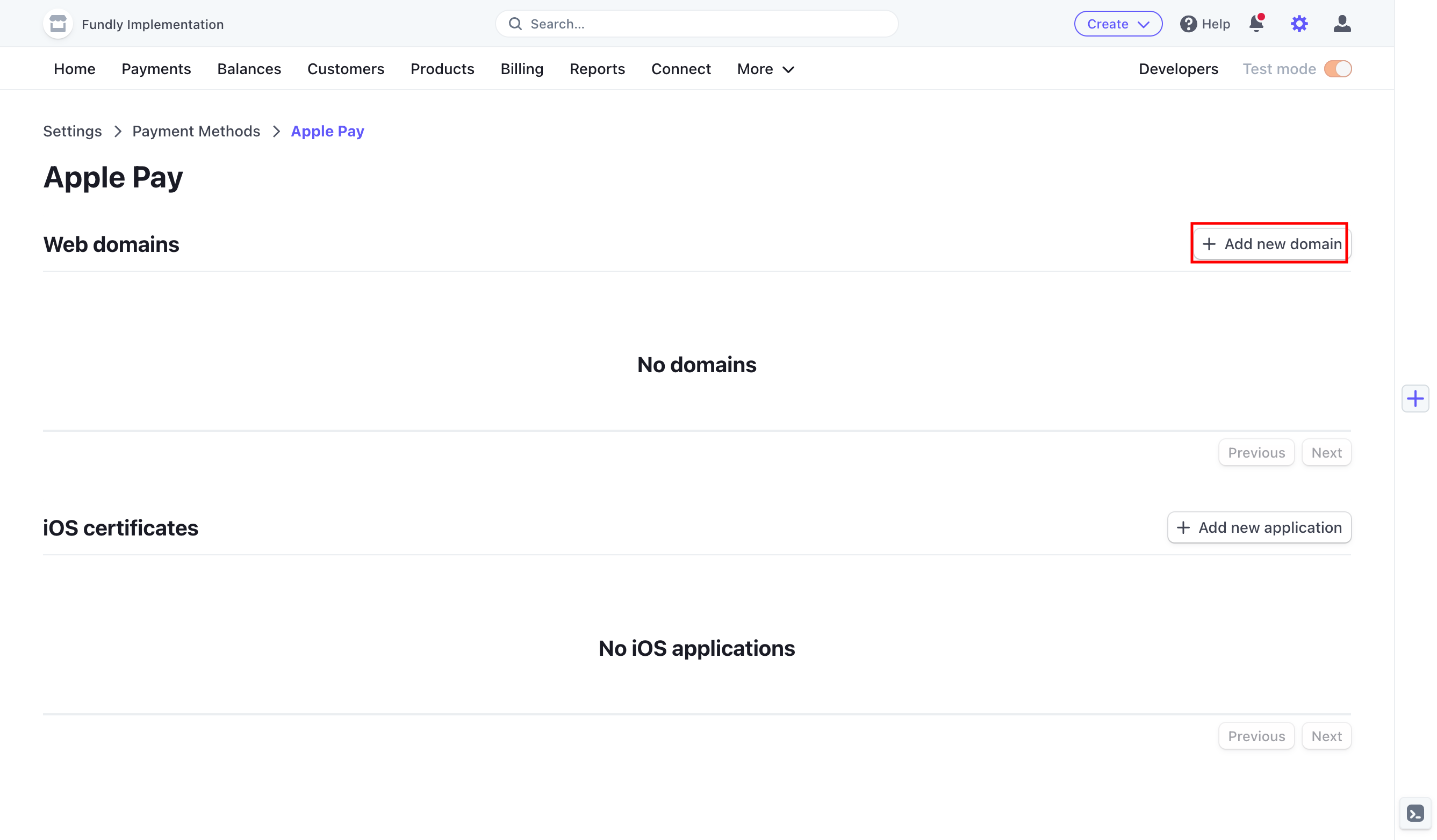Go to Settings breadcrumb
This screenshot has width=1437, height=840.
click(73, 131)
